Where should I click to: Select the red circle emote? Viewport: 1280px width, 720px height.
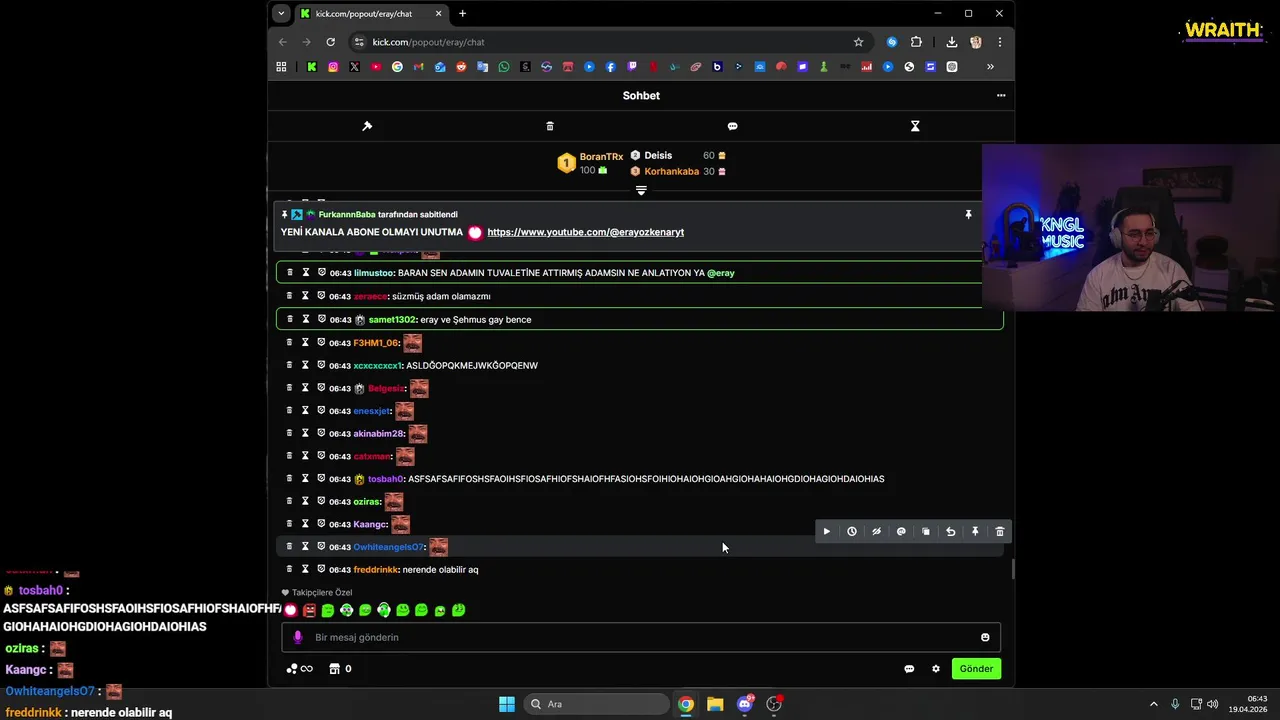290,610
